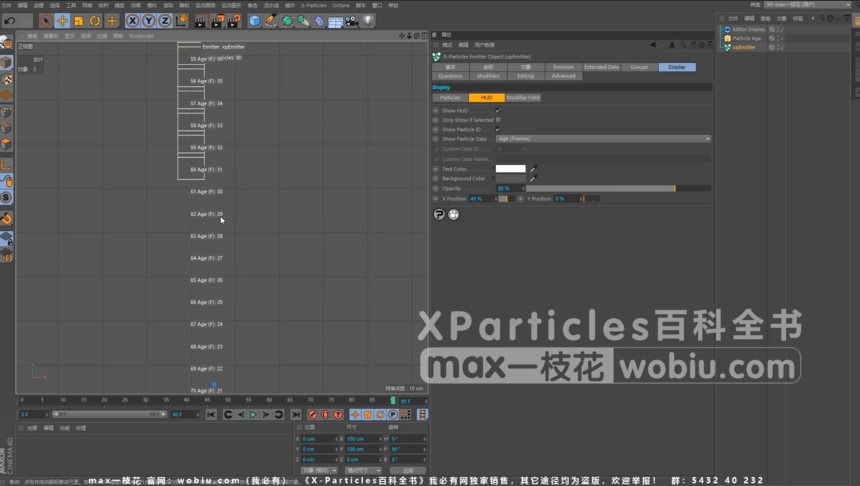Viewport: 860px width, 486px height.
Task: Toggle Particle Age green enable checkmark
Action: click(781, 38)
